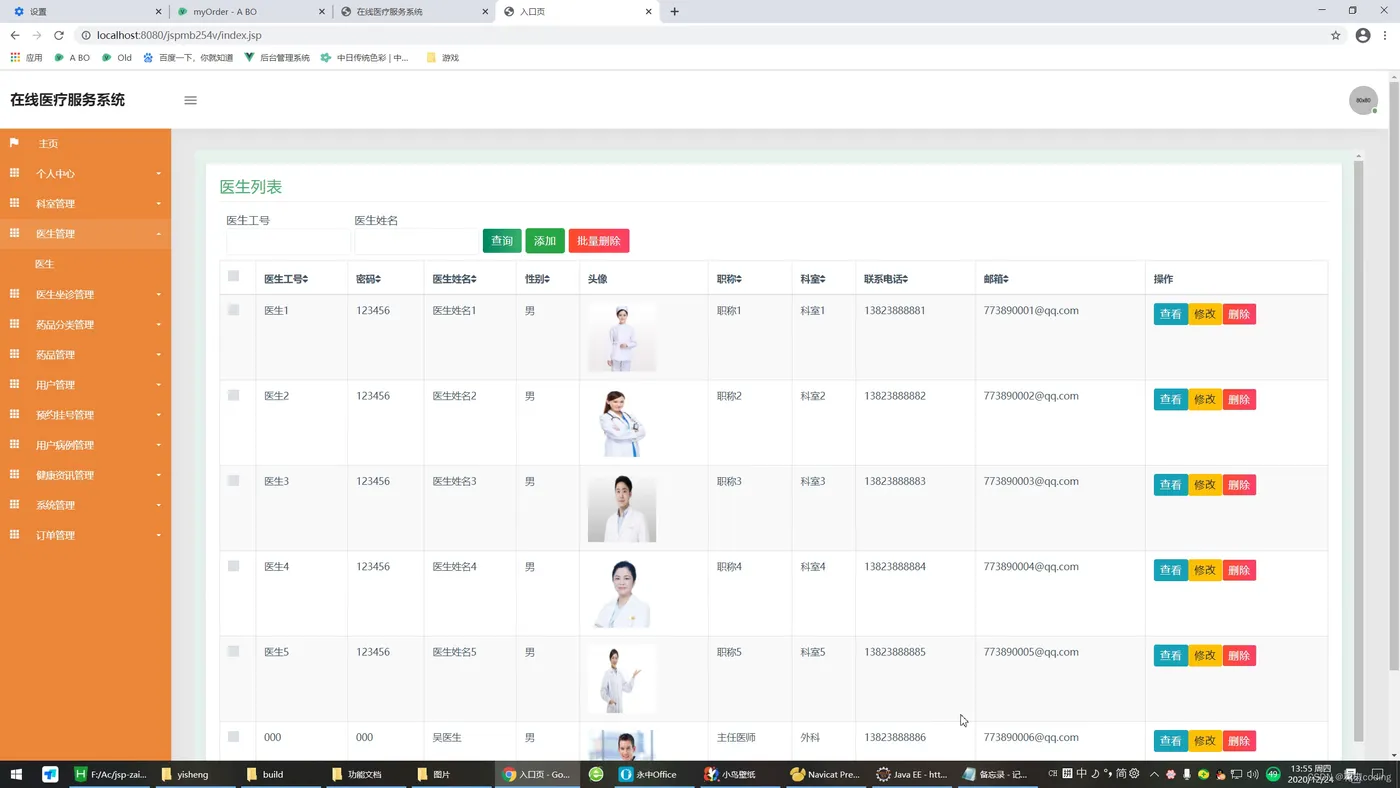The width and height of the screenshot is (1400, 788).
Task: Click the 添加 add button
Action: 545,241
